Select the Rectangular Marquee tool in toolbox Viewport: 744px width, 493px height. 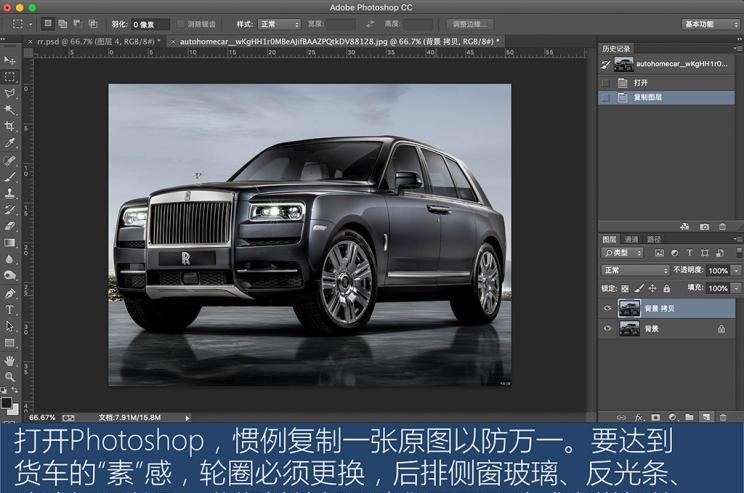(9, 77)
